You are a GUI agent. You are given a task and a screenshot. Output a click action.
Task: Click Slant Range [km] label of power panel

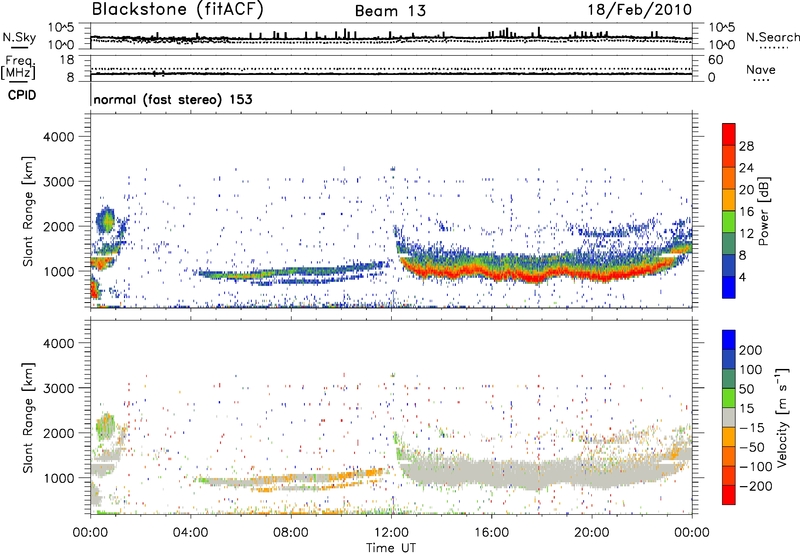click(x=28, y=211)
